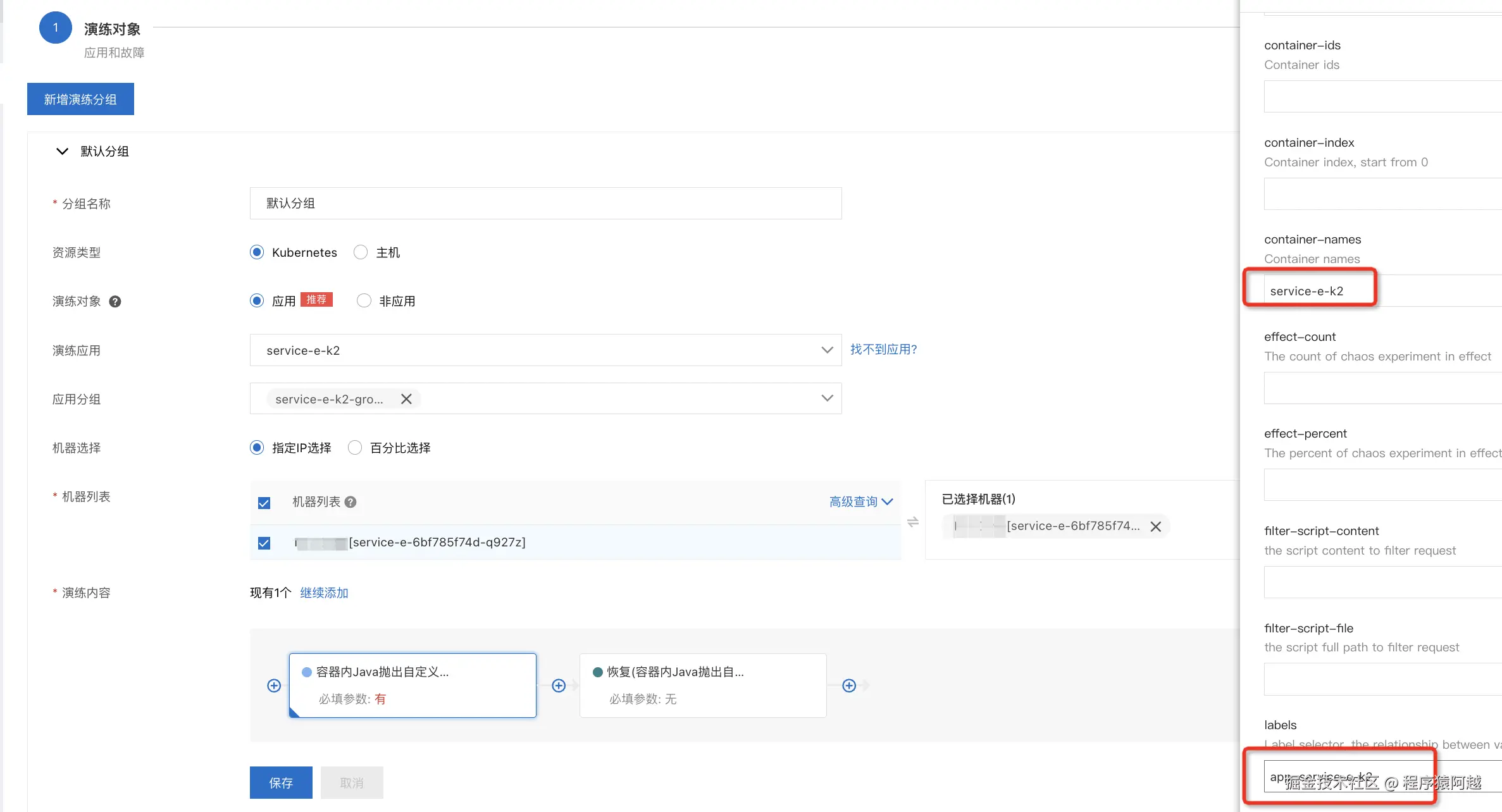Uncheck the service-e-6bf785f74d-q927z machine checkbox
Screen dimensions: 1502x812
coord(264,543)
